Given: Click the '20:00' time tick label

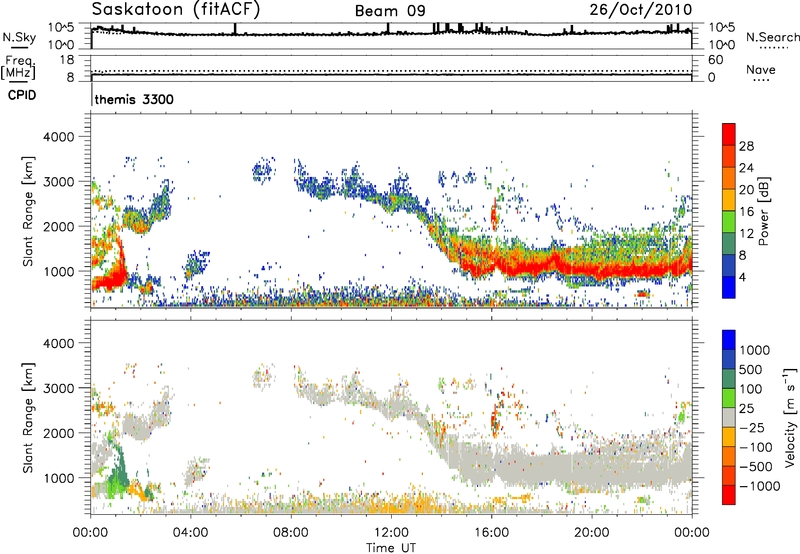Looking at the screenshot, I should point(592,533).
